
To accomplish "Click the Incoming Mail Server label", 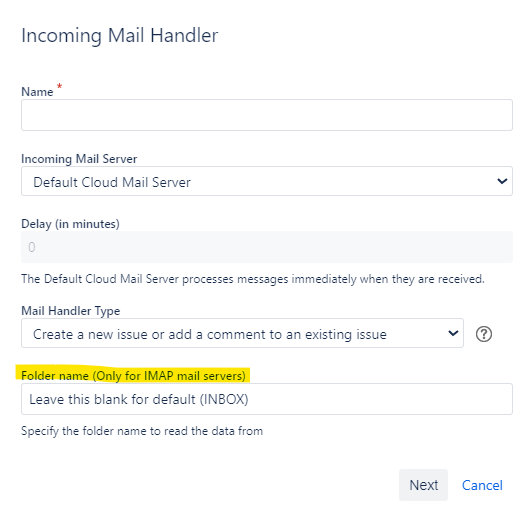I will click(79, 159).
